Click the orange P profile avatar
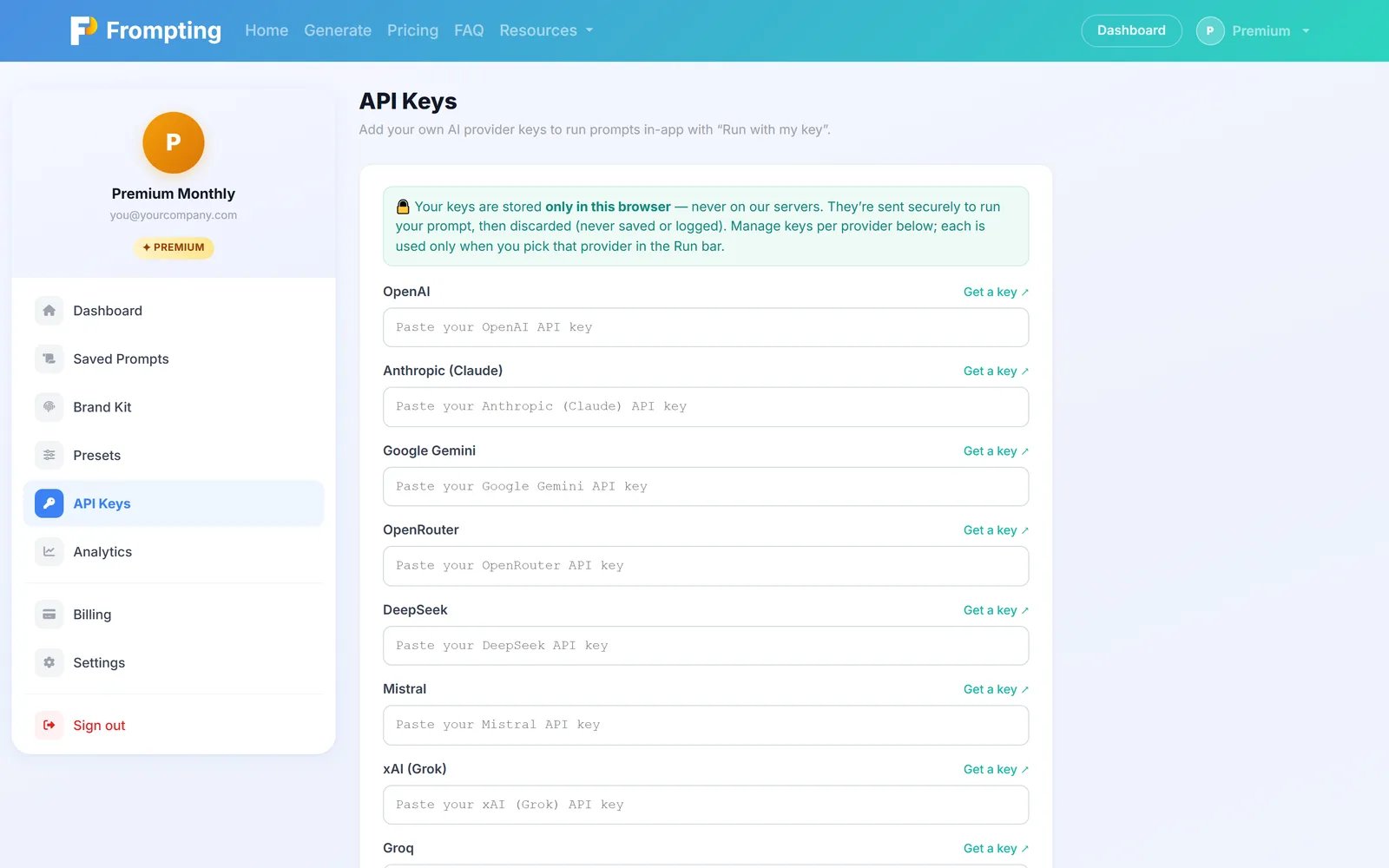 (174, 142)
